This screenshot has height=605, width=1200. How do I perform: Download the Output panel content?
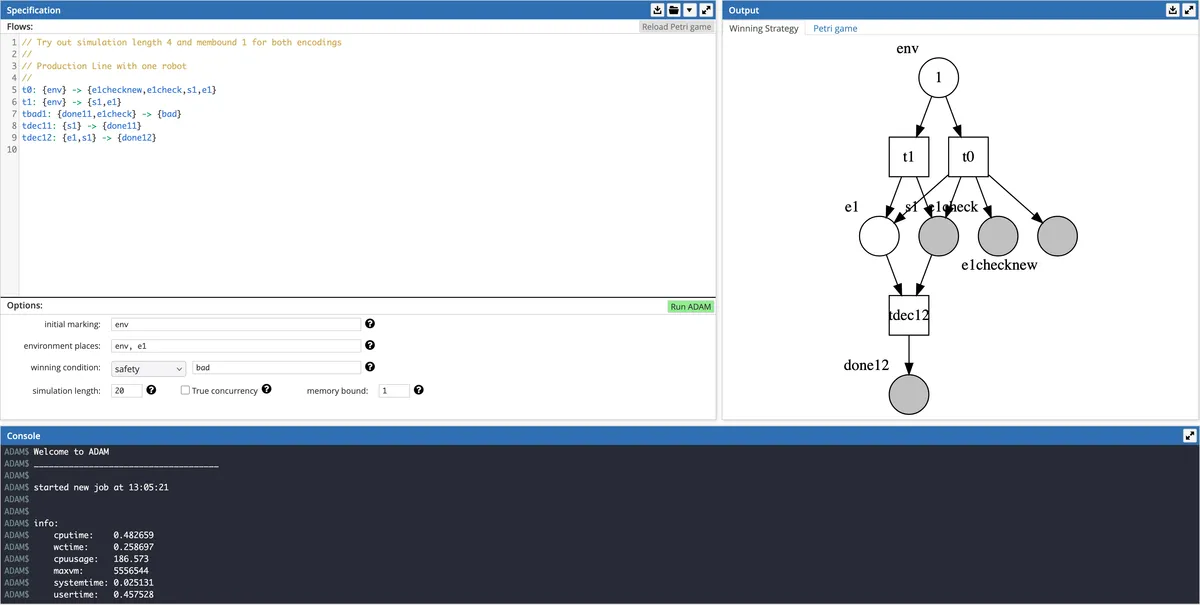coord(1172,9)
